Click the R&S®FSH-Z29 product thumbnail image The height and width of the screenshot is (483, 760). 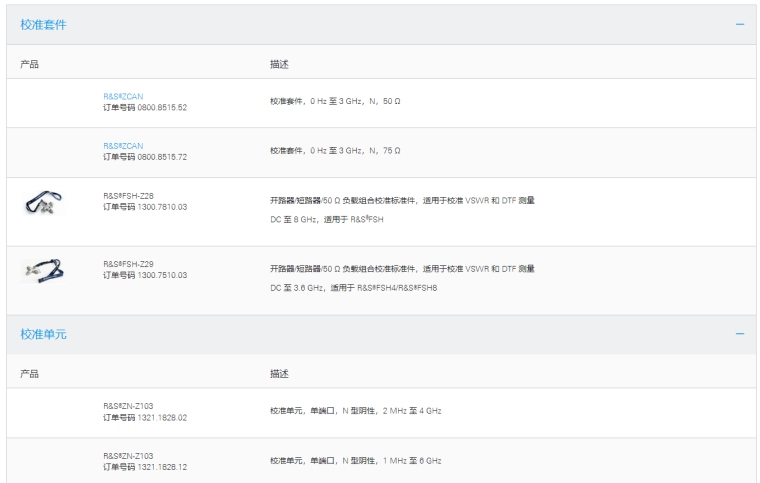coord(43,271)
